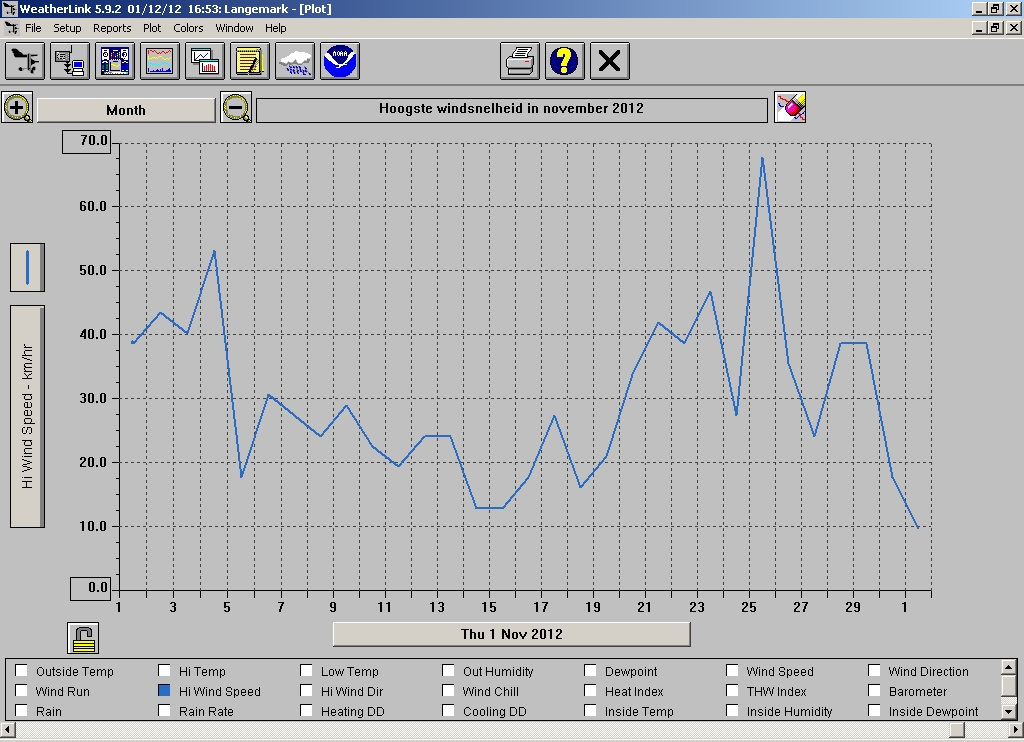Check the Wind Chill checkbox
This screenshot has width=1024, height=742.
pos(449,690)
